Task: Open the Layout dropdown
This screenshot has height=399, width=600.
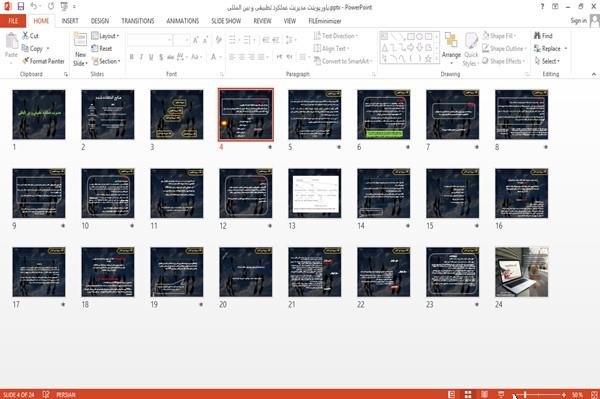Action: point(105,36)
